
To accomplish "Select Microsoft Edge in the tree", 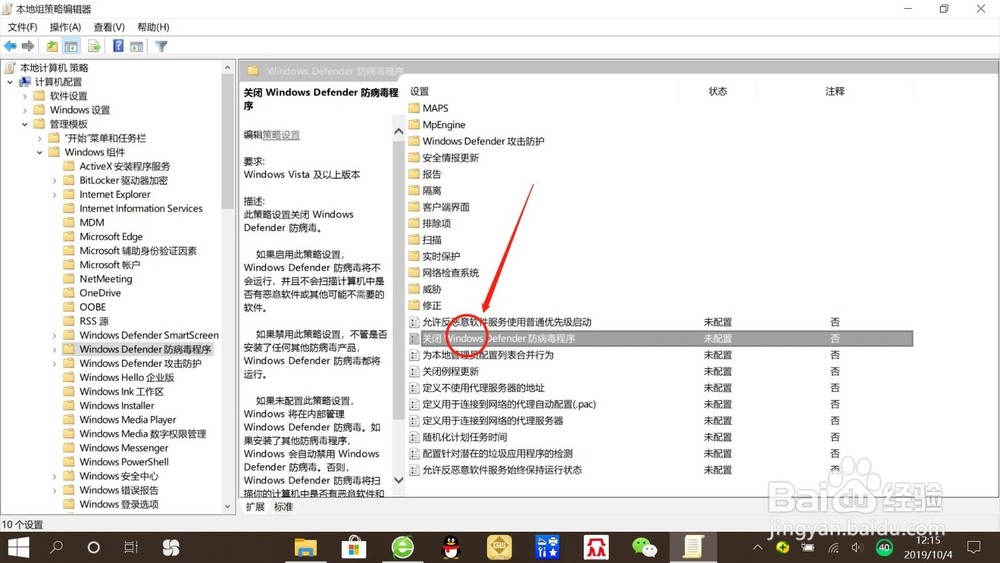I will coord(111,237).
